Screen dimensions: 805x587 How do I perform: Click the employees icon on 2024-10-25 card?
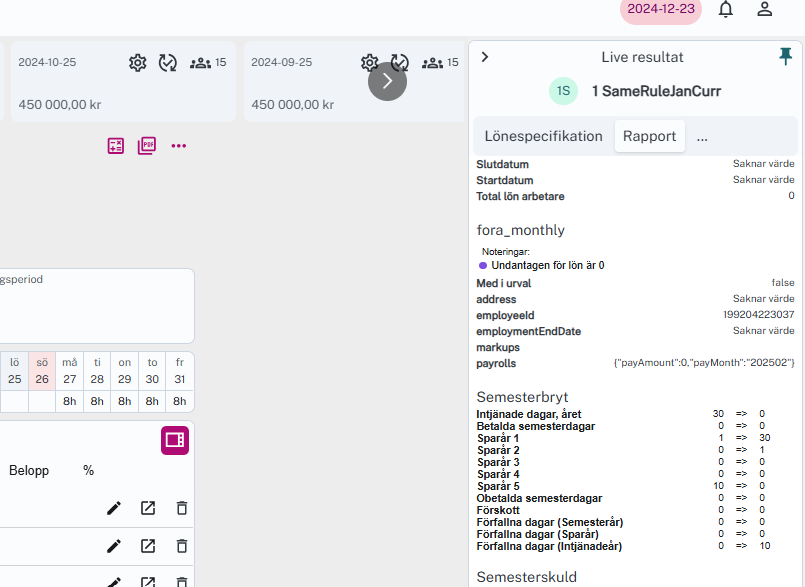(x=200, y=63)
